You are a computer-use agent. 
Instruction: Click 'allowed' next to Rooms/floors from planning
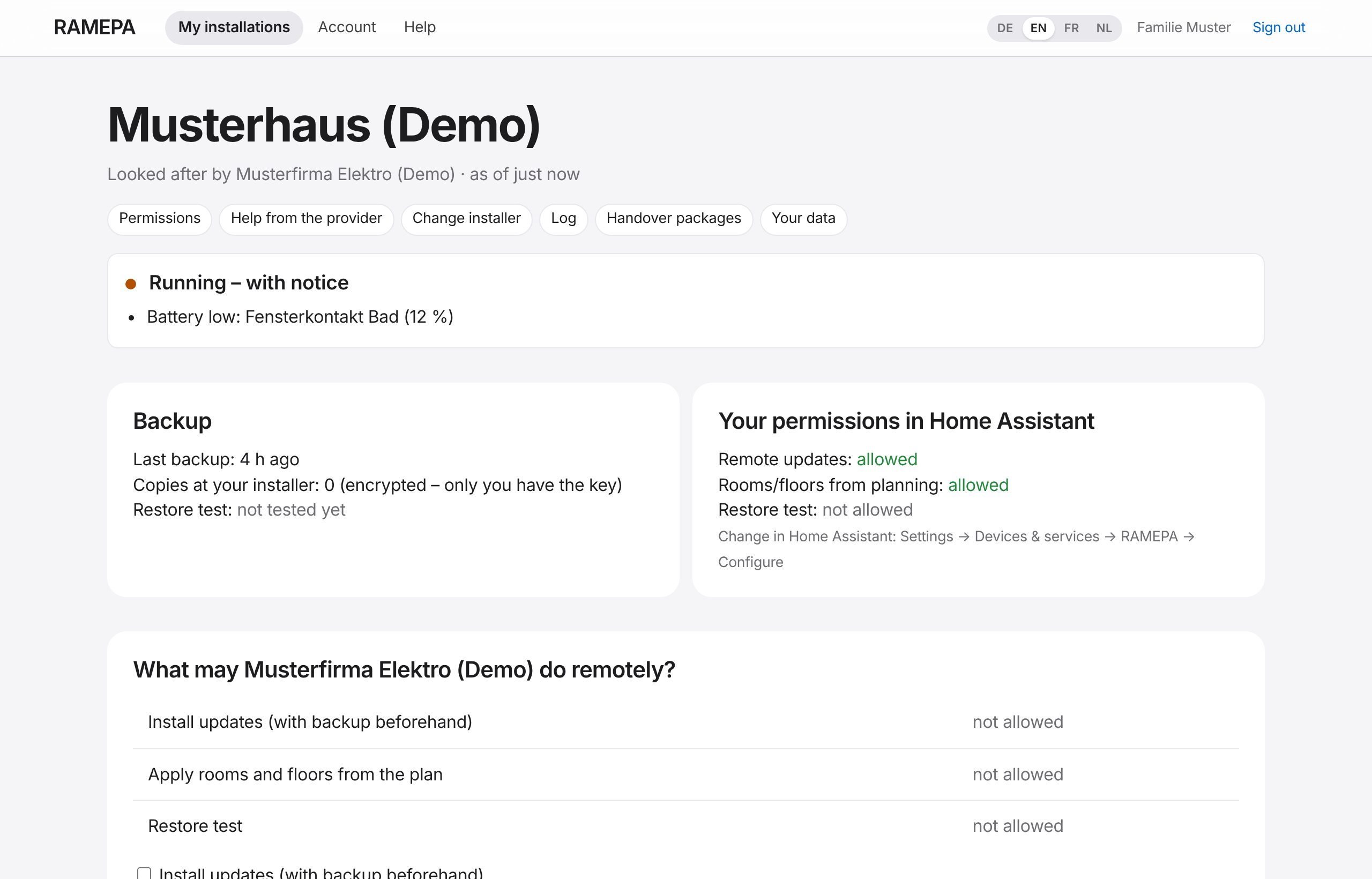pos(978,485)
